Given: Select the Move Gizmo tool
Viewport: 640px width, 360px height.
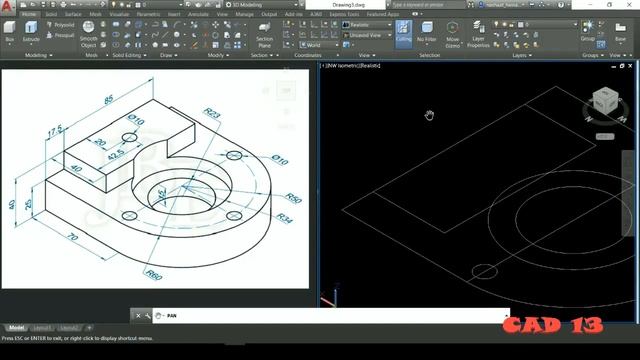Looking at the screenshot, I should [x=452, y=34].
